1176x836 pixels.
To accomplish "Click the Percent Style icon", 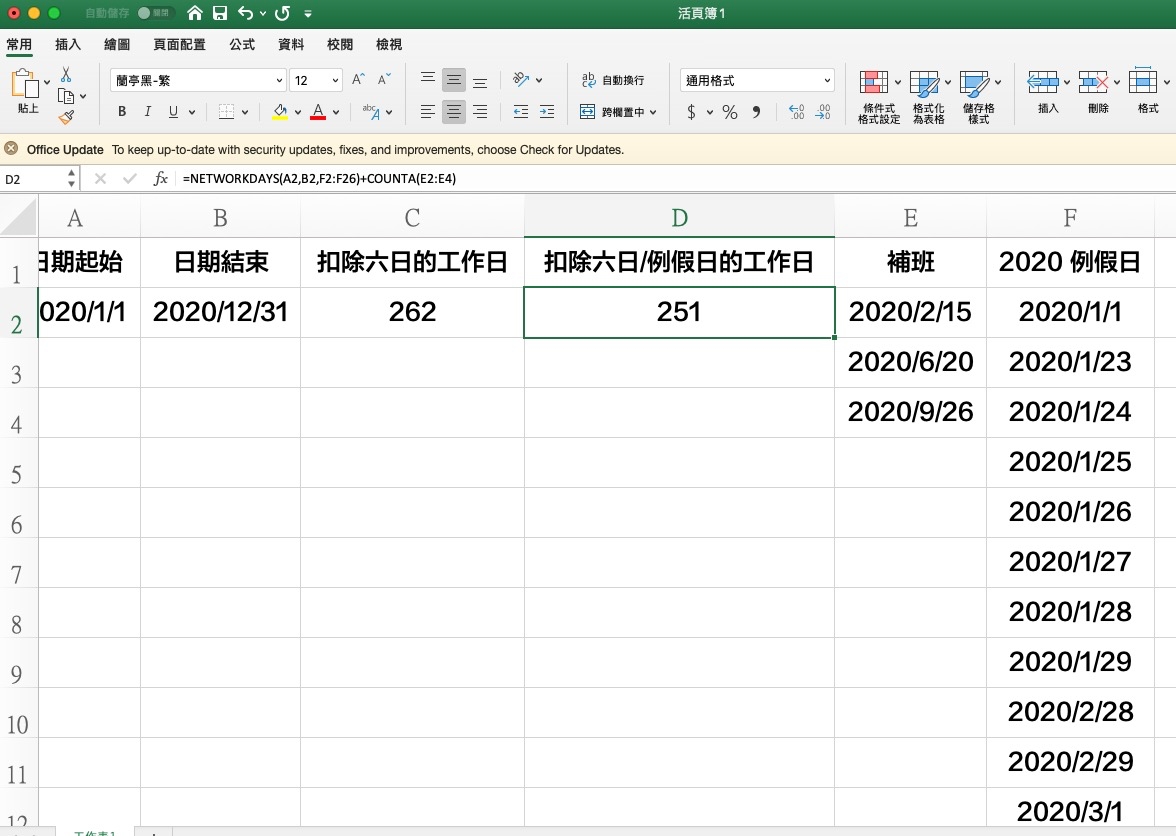I will [x=730, y=113].
